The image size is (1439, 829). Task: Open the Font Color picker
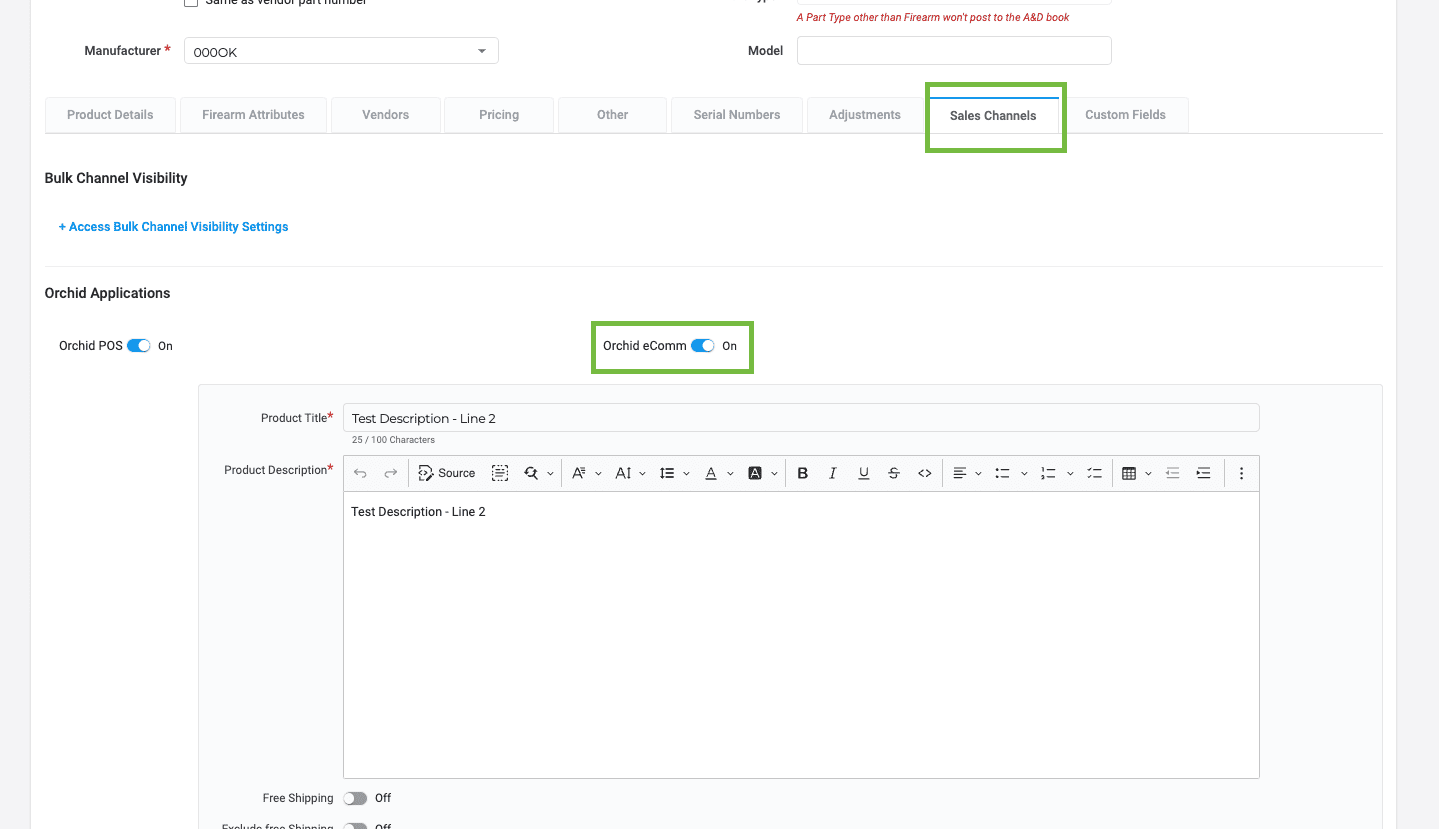(711, 473)
